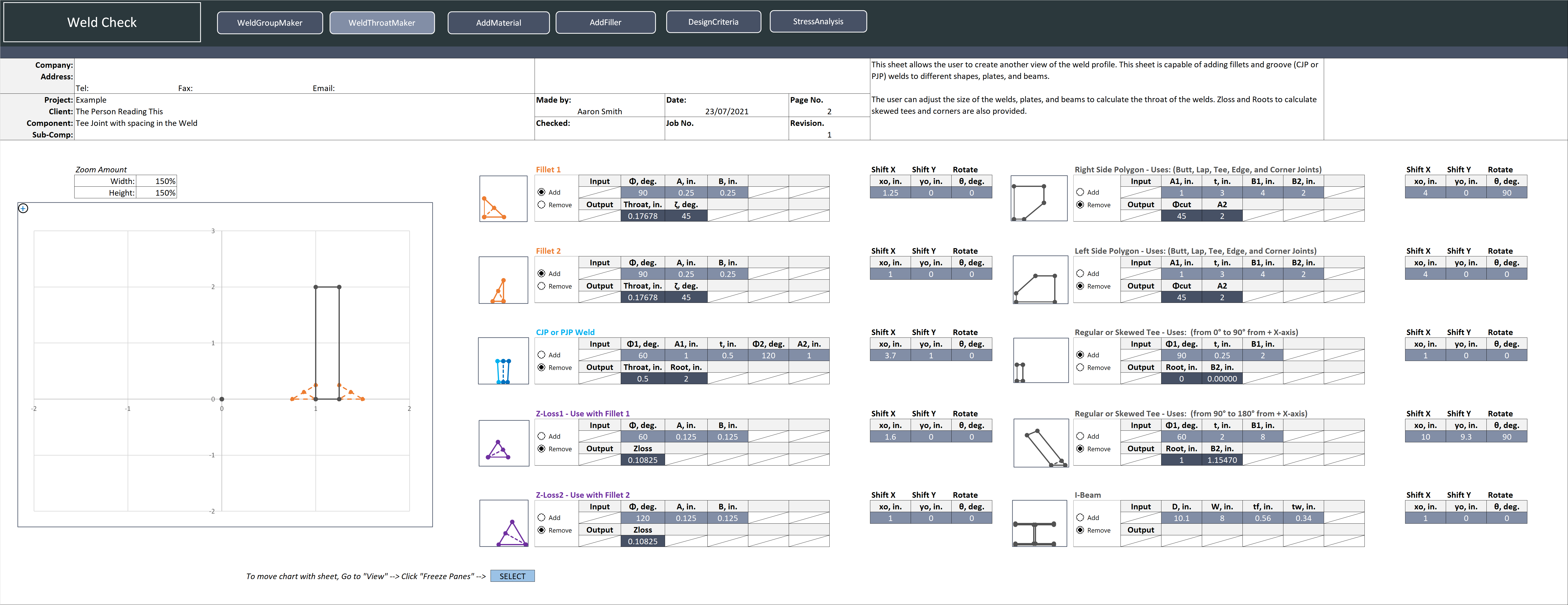Select Remove for CJP or PJP Weld
This screenshot has height=605, width=1568.
tap(541, 368)
